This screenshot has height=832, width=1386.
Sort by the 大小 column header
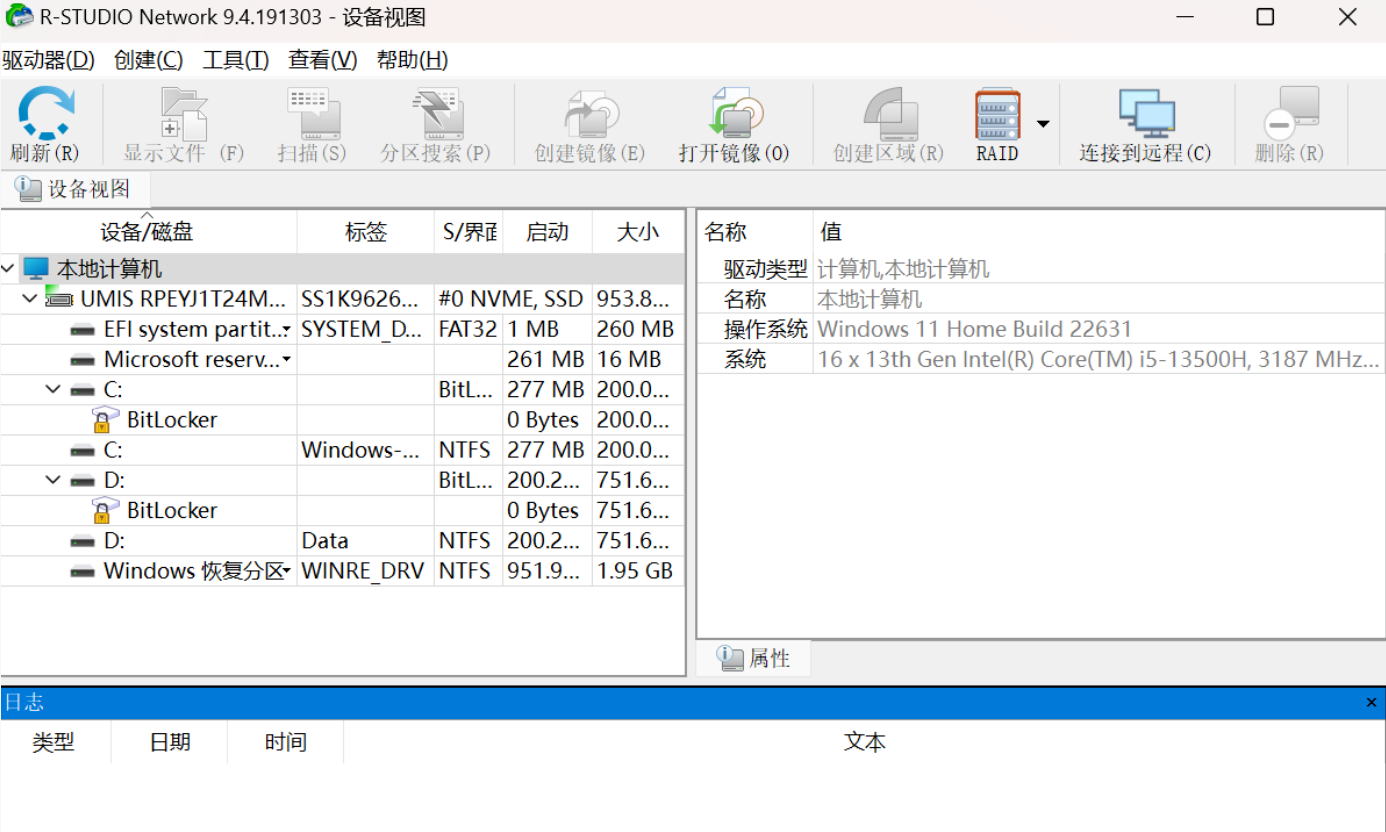pos(637,232)
